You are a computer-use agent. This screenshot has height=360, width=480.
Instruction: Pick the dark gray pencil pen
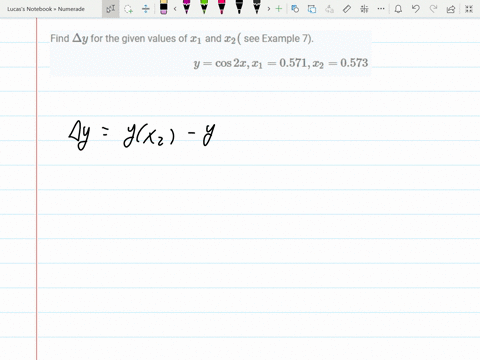[x=257, y=7]
